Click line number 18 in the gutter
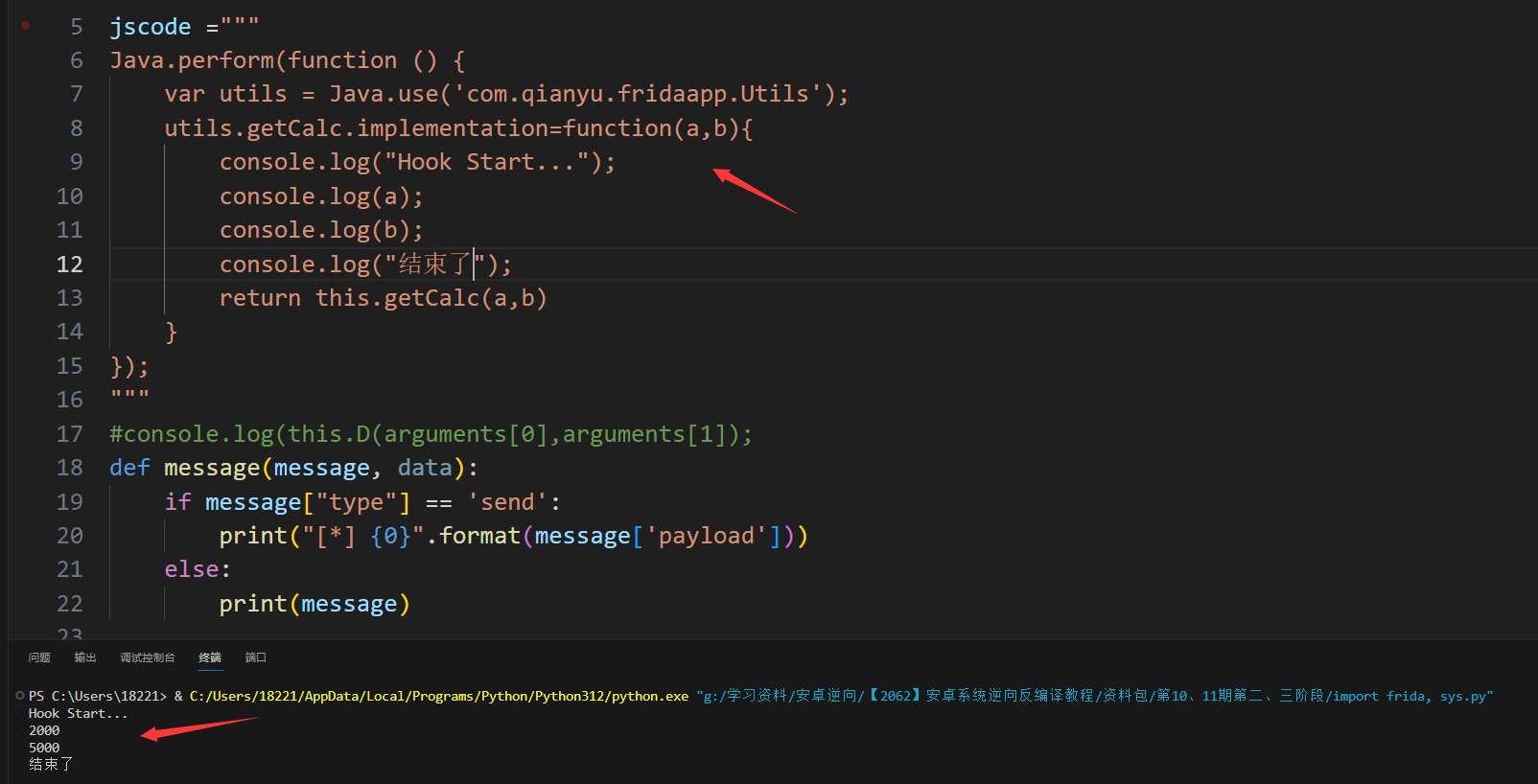Viewport: 1538px width, 784px height. coord(70,468)
